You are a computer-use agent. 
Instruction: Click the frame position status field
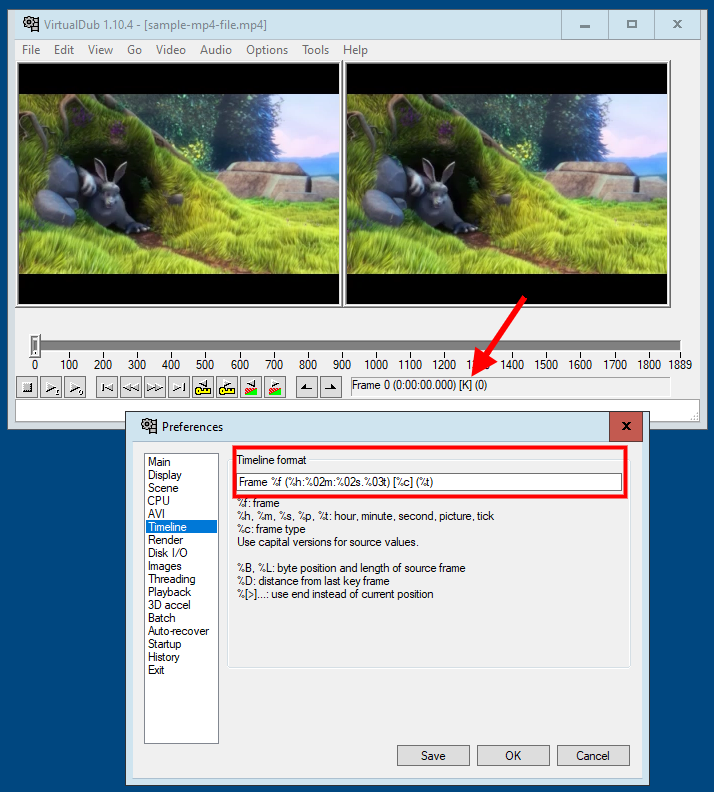[511, 386]
